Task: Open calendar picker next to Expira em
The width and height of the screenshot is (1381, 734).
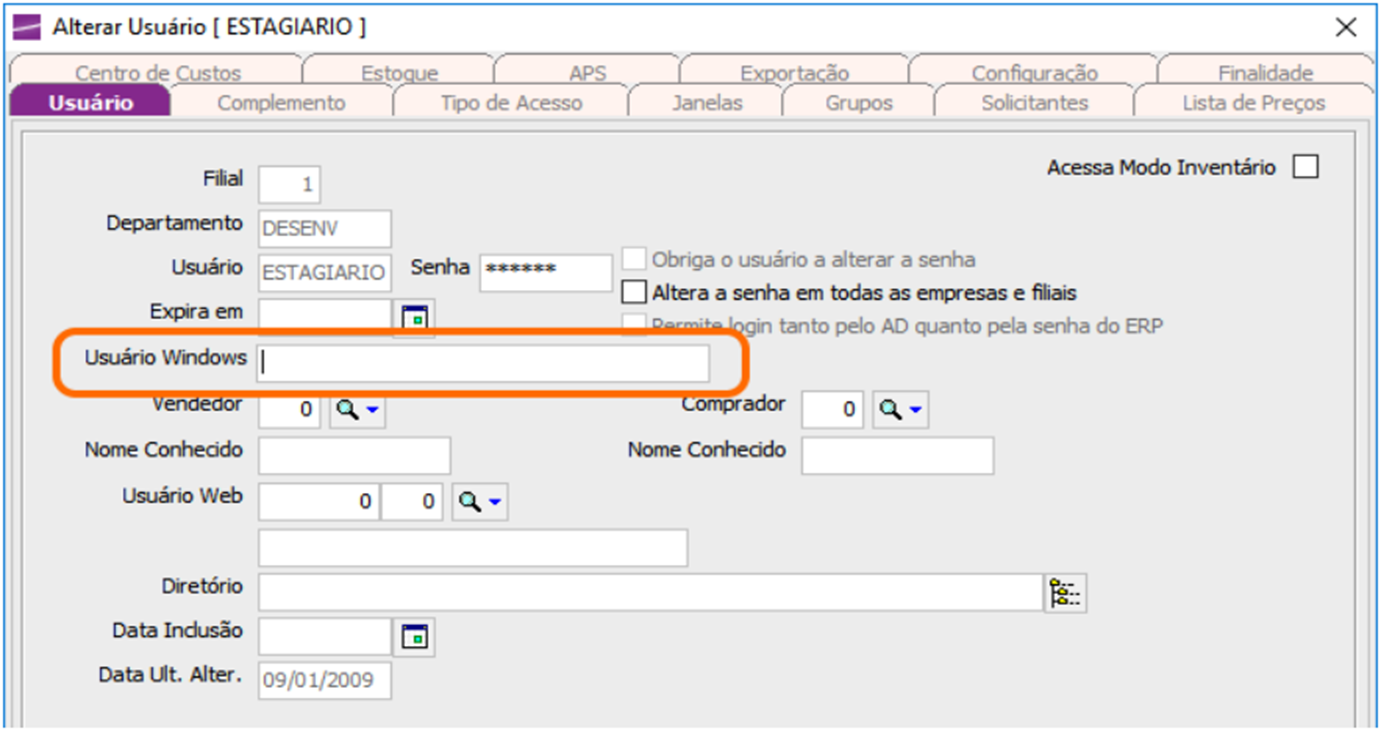Action: tap(414, 318)
